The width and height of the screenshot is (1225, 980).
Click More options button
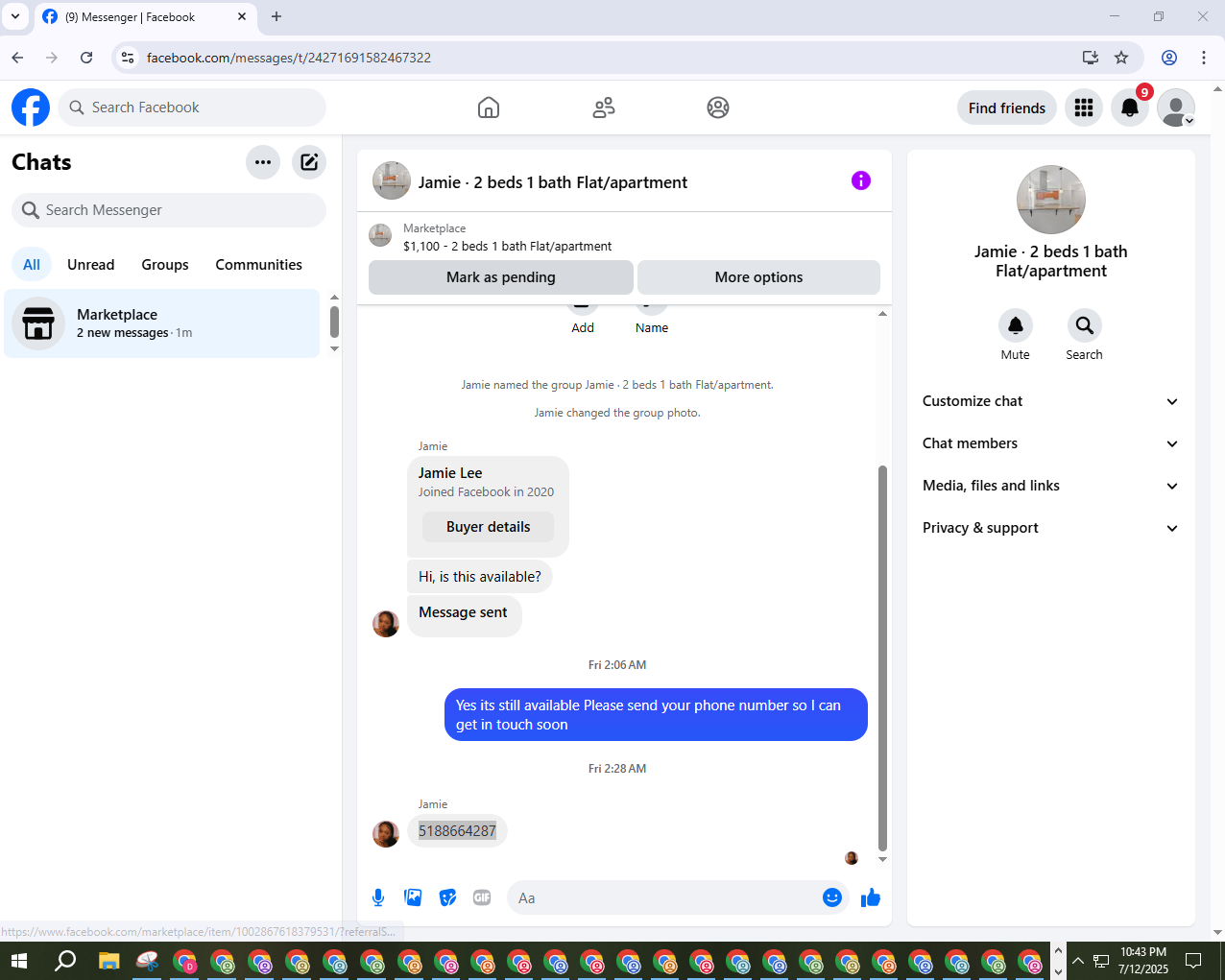(758, 277)
